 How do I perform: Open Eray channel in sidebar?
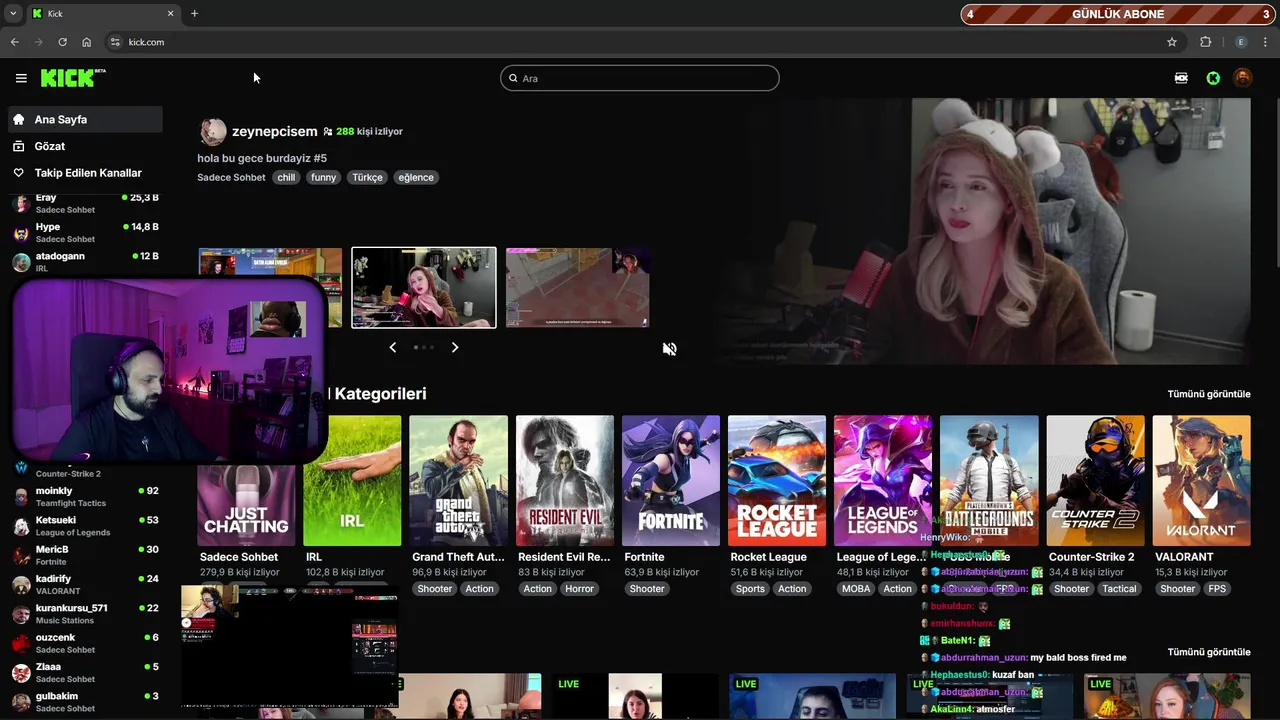(x=85, y=203)
